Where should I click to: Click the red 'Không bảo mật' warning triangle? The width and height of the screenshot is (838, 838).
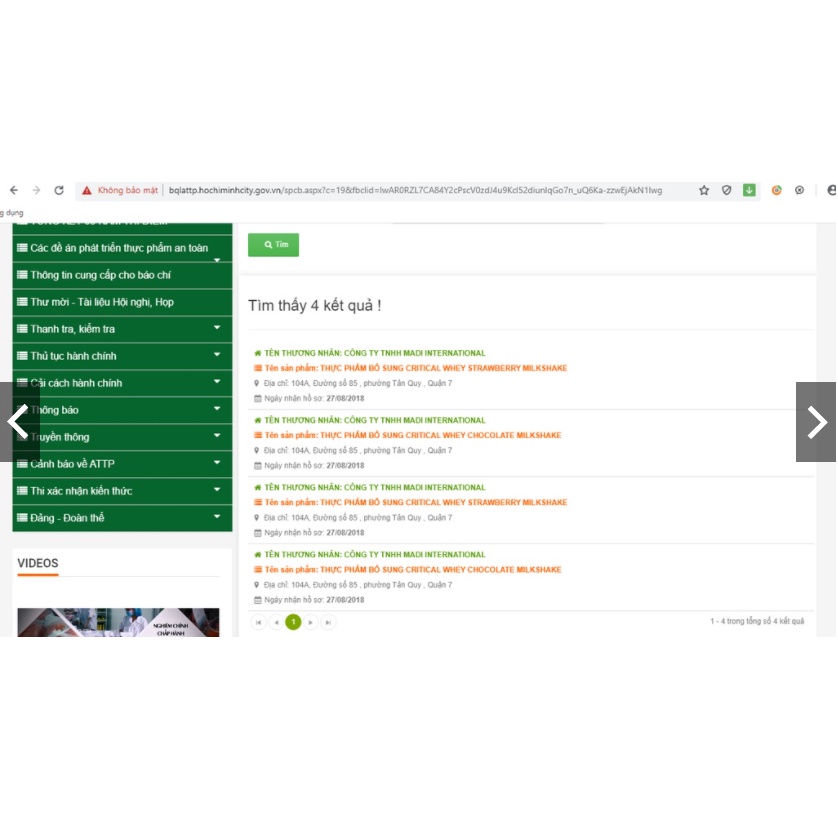pyautogui.click(x=87, y=190)
